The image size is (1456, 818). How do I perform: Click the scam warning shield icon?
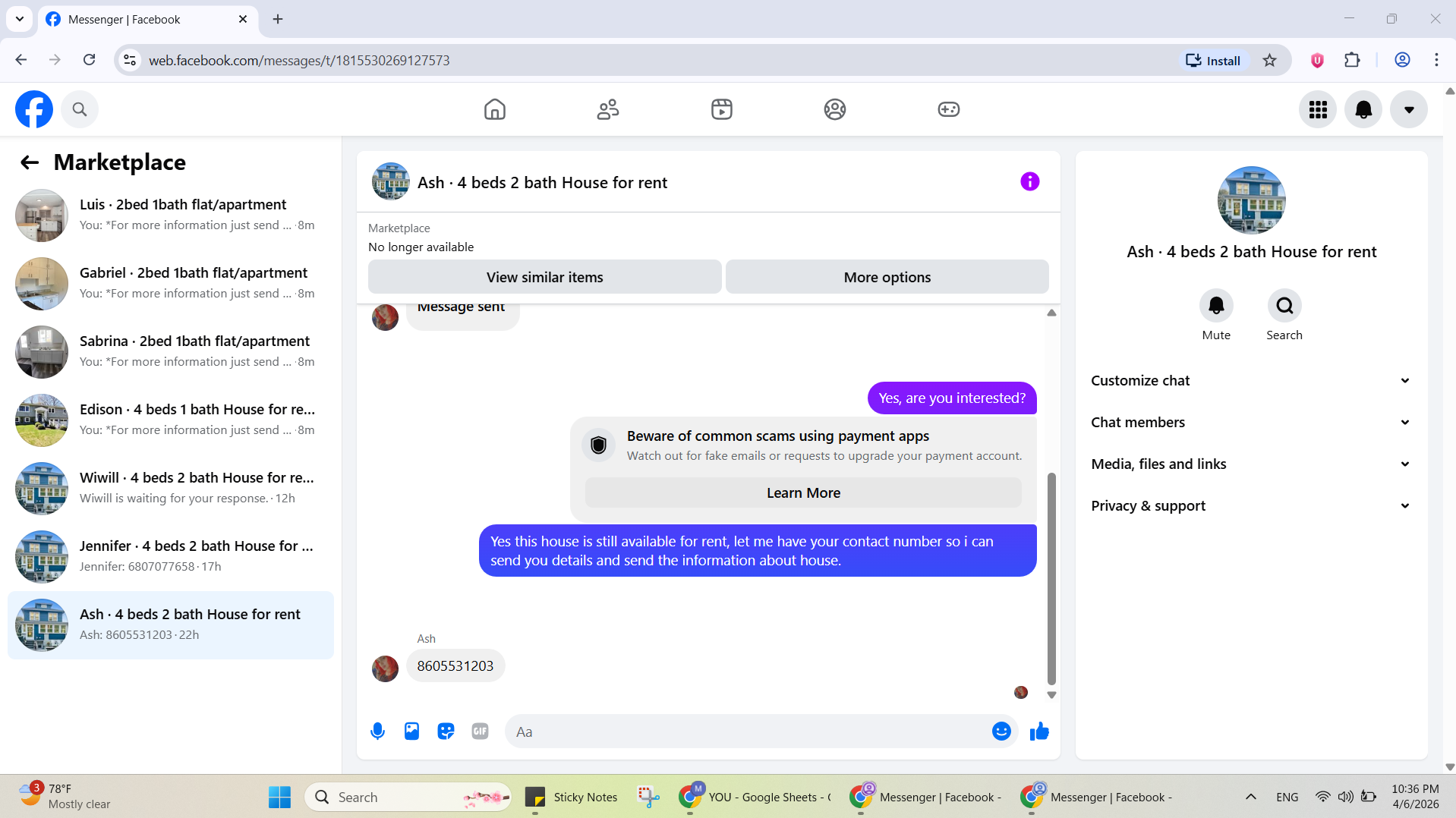coord(598,445)
